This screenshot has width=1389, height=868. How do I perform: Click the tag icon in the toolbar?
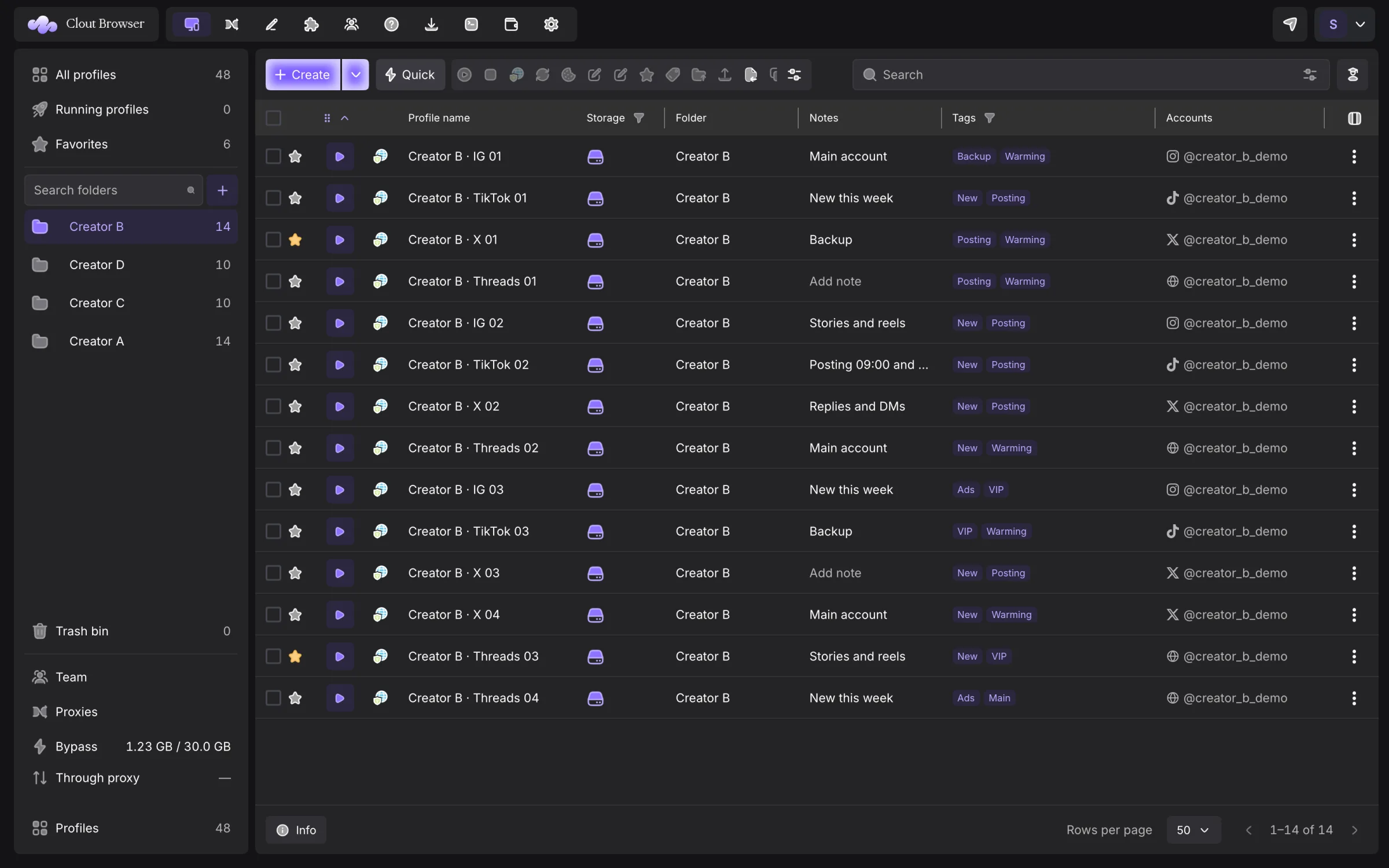[673, 75]
